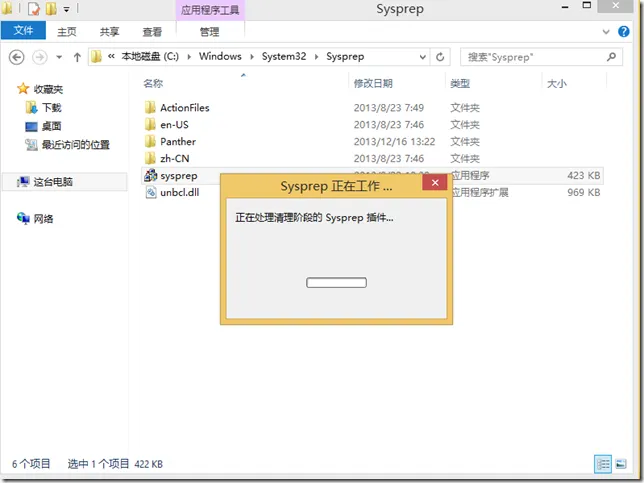Switch to the 主页 ribbon tab

(x=67, y=32)
